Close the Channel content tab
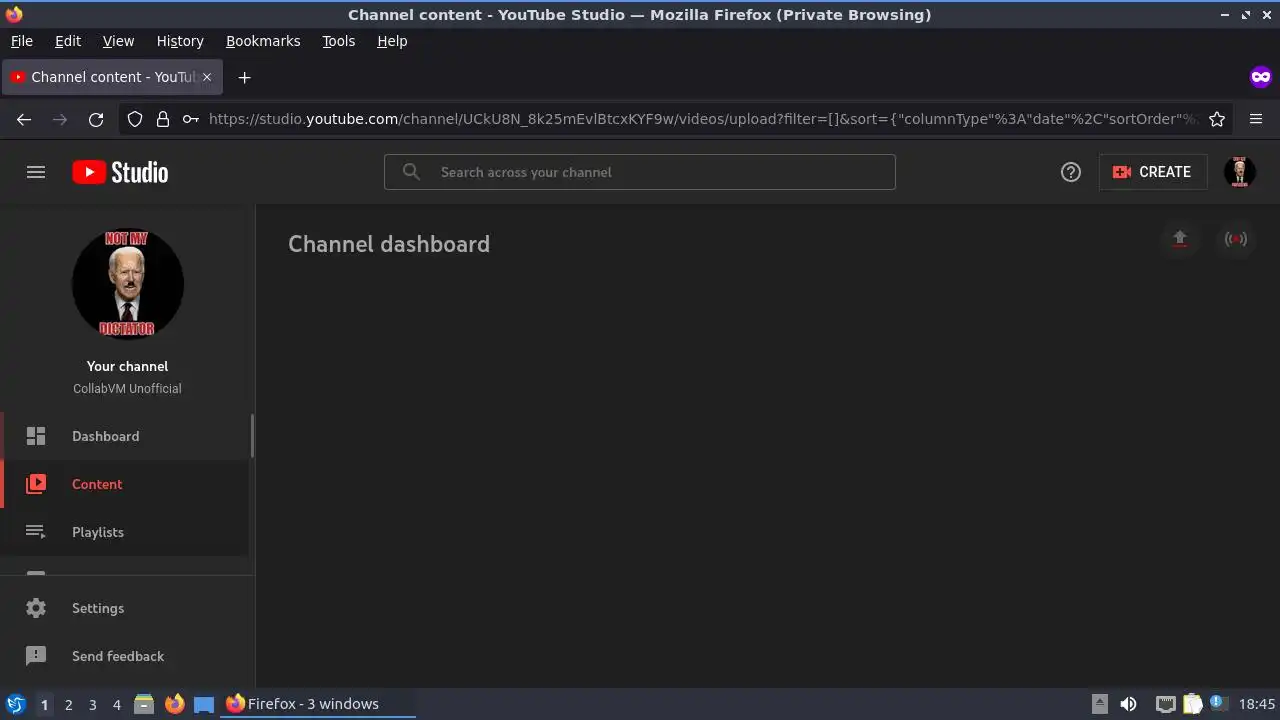The width and height of the screenshot is (1280, 720). tap(207, 77)
